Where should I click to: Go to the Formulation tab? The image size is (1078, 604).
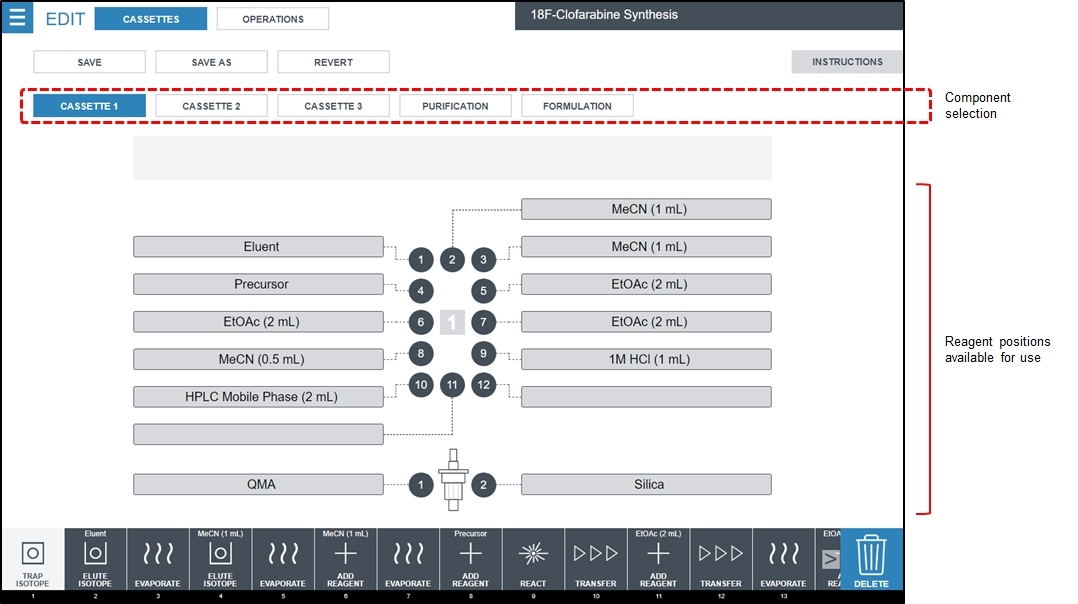pos(577,106)
